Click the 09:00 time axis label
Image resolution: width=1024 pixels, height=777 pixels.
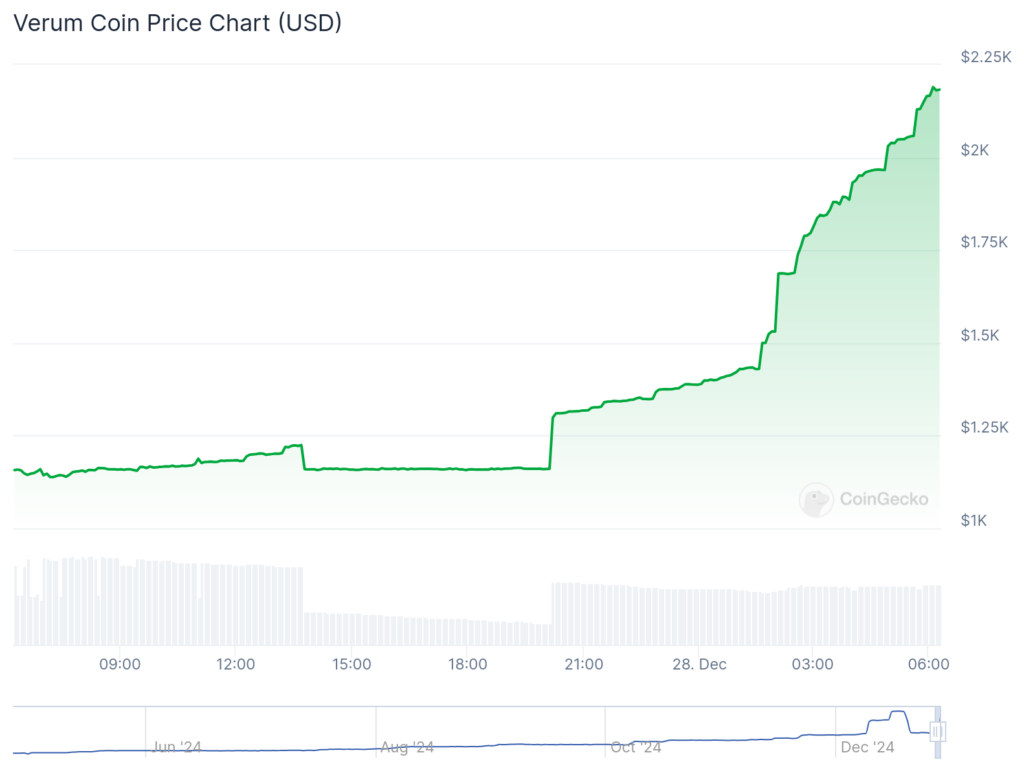pyautogui.click(x=120, y=664)
